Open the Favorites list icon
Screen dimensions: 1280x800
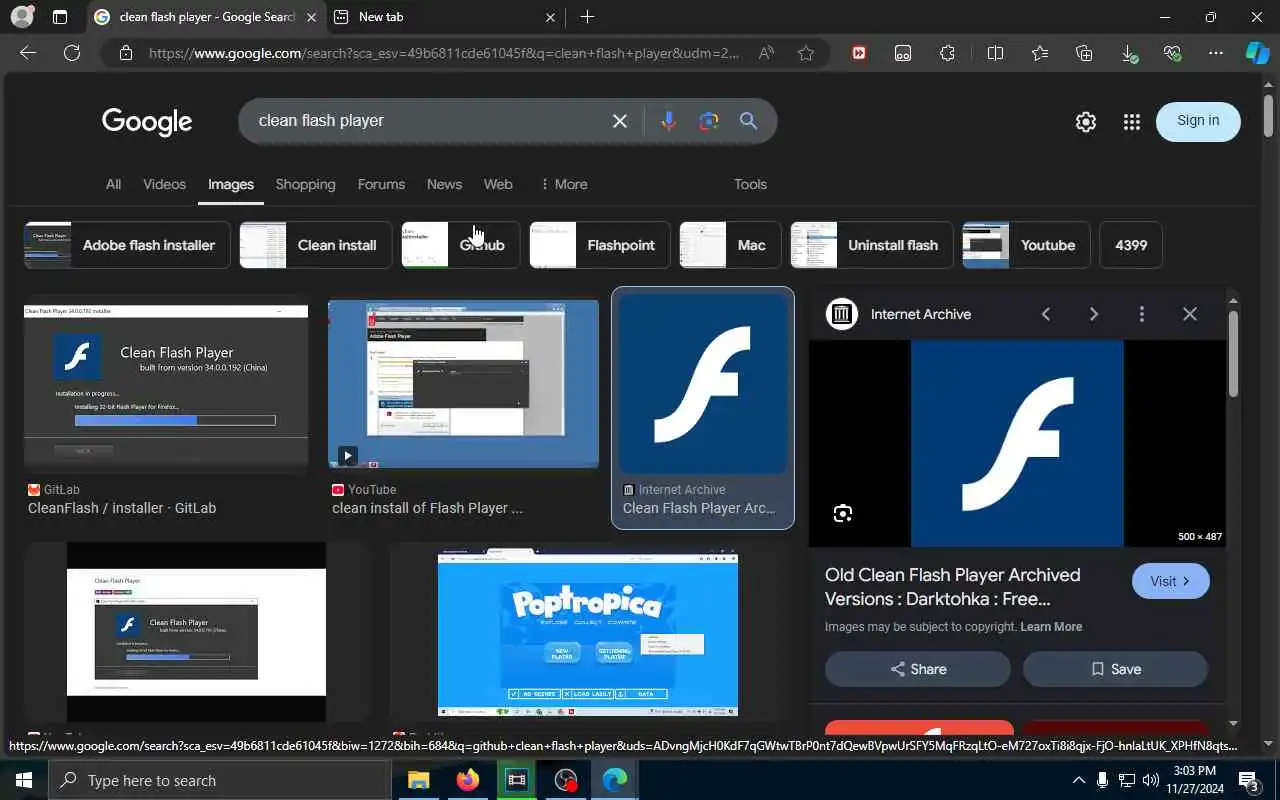point(1040,53)
